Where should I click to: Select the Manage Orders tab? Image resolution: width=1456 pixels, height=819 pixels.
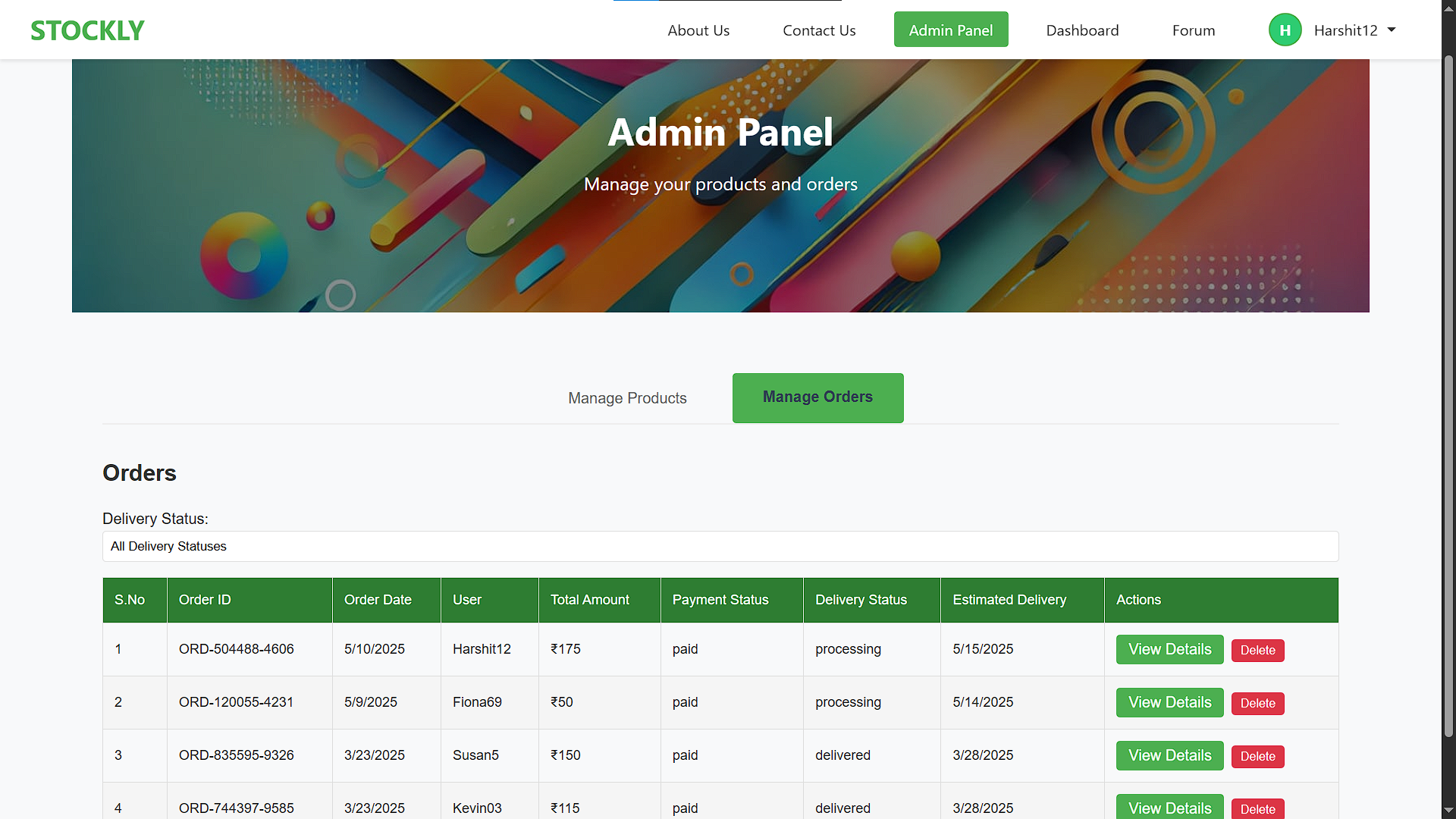(x=817, y=397)
